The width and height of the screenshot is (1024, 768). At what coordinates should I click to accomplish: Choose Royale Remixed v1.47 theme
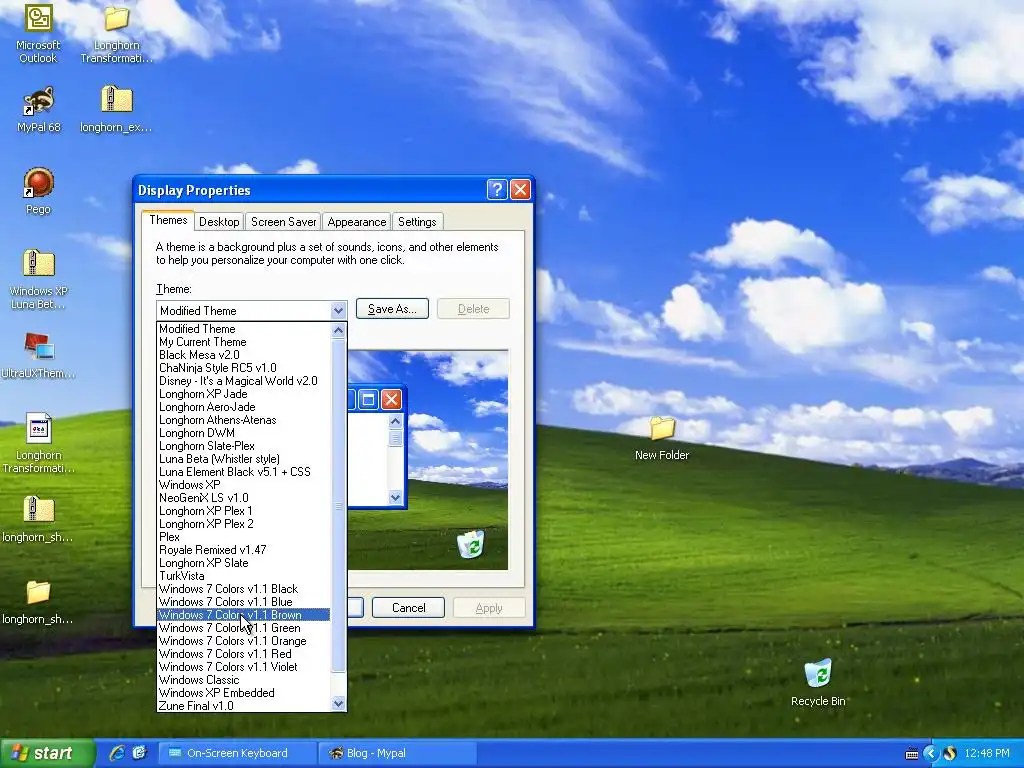coord(244,550)
